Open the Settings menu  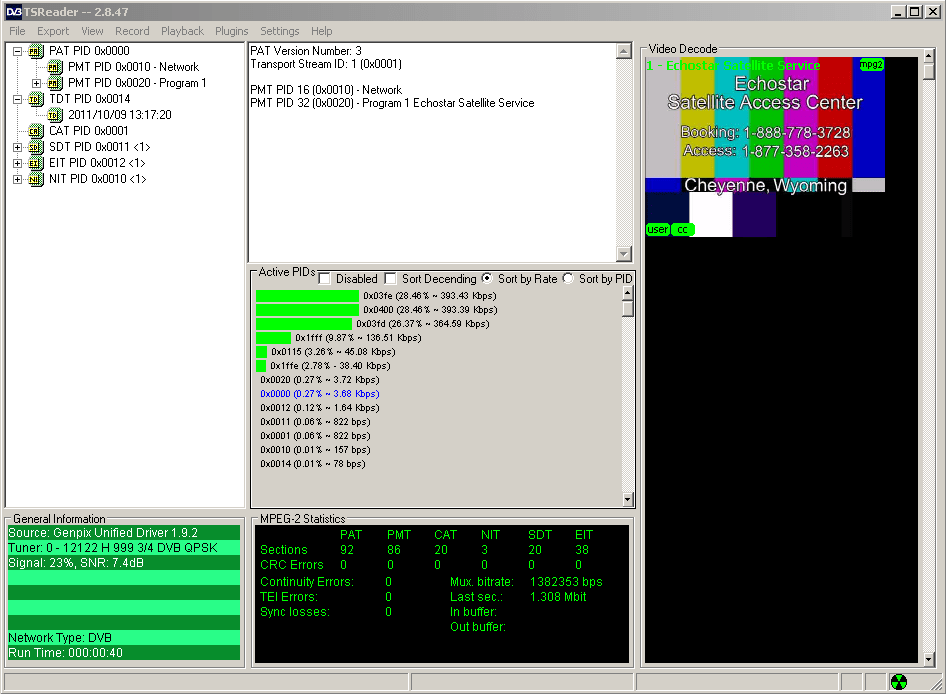point(279,31)
